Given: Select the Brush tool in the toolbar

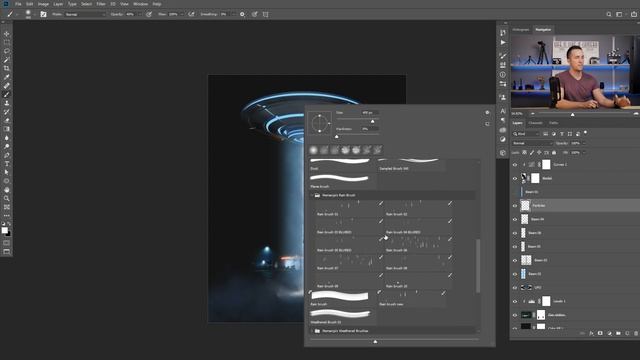Looking at the screenshot, I should 7,94.
